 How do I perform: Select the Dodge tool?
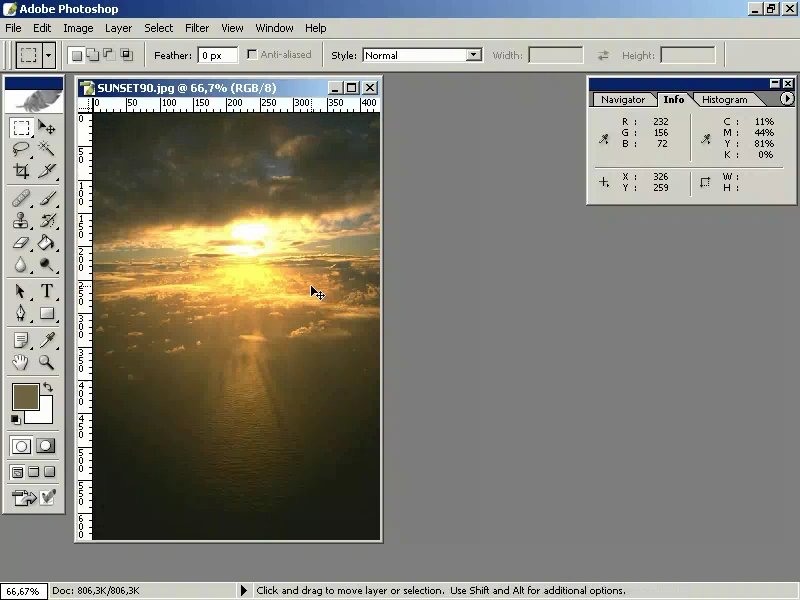pos(46,264)
